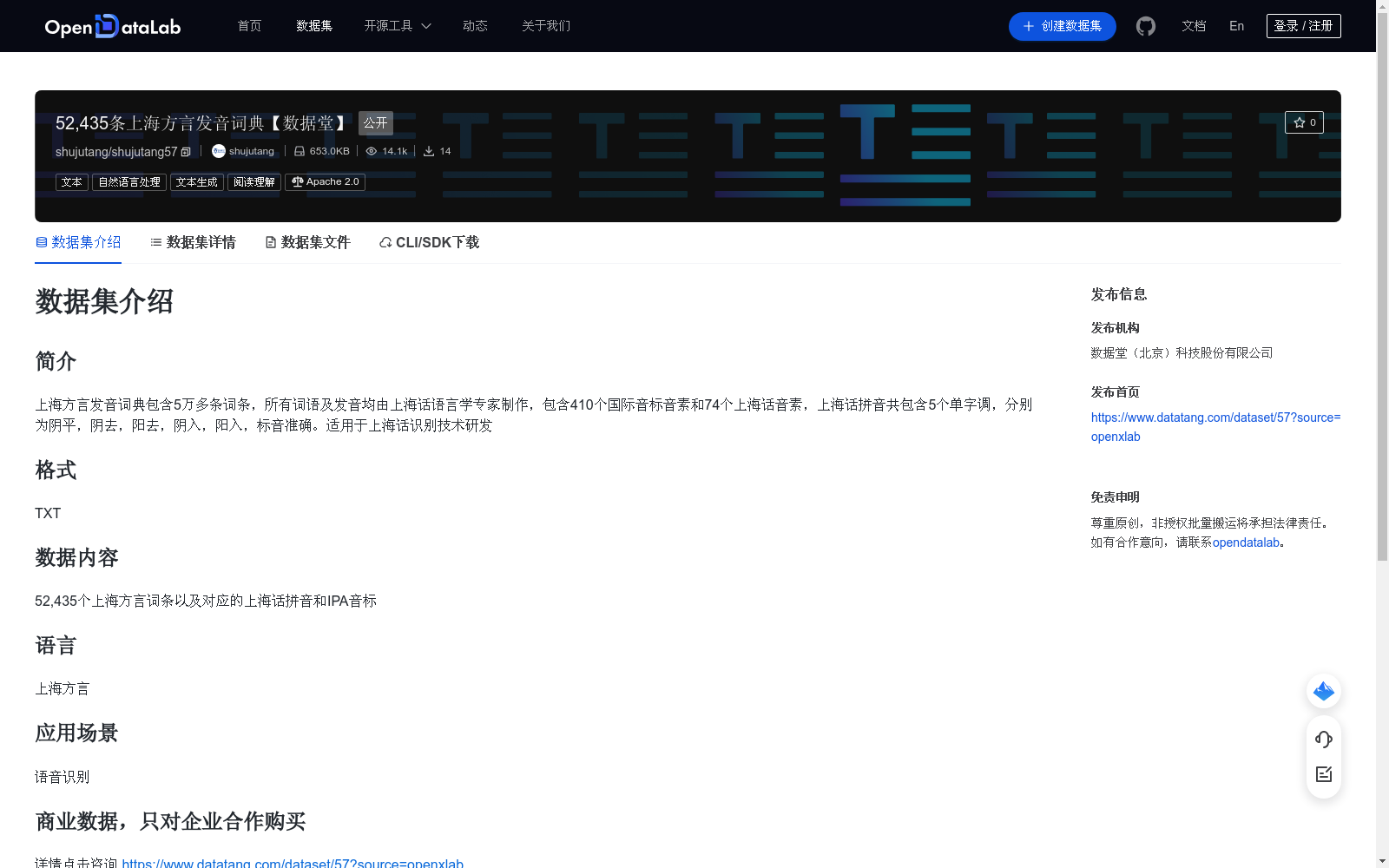Open the feedback edit icon

tap(1323, 774)
